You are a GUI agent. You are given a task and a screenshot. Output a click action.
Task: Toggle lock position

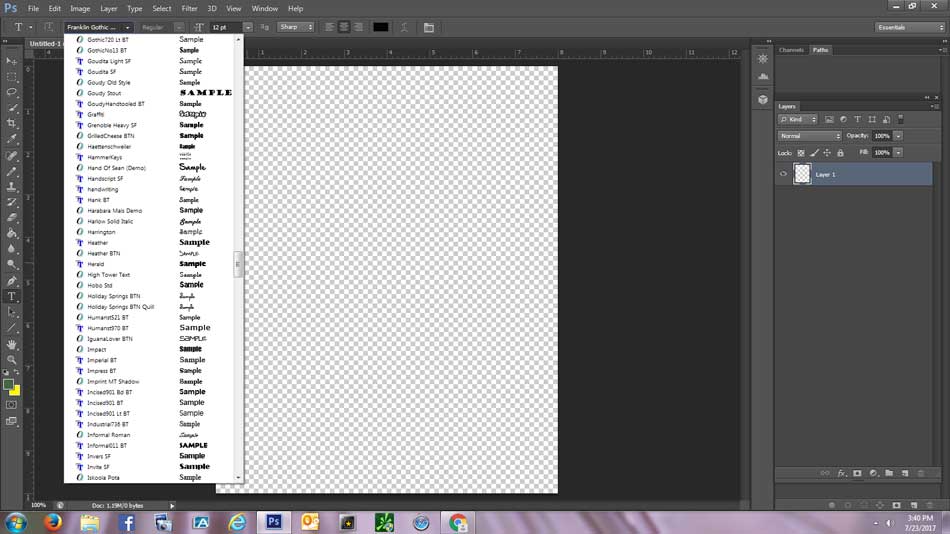point(827,153)
